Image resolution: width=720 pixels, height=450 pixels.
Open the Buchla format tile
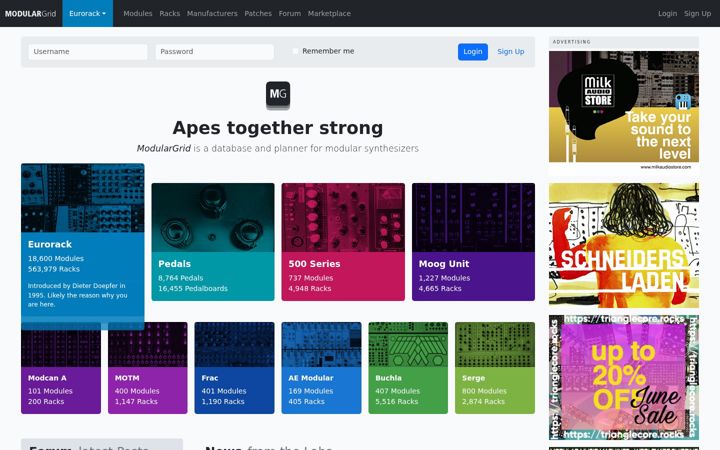click(x=408, y=368)
